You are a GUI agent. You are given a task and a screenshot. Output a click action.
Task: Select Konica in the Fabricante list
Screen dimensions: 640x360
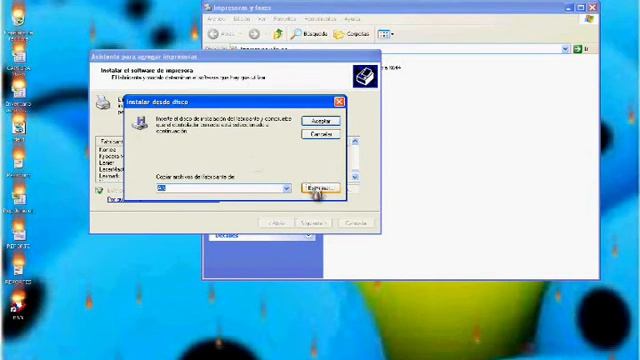(107, 150)
